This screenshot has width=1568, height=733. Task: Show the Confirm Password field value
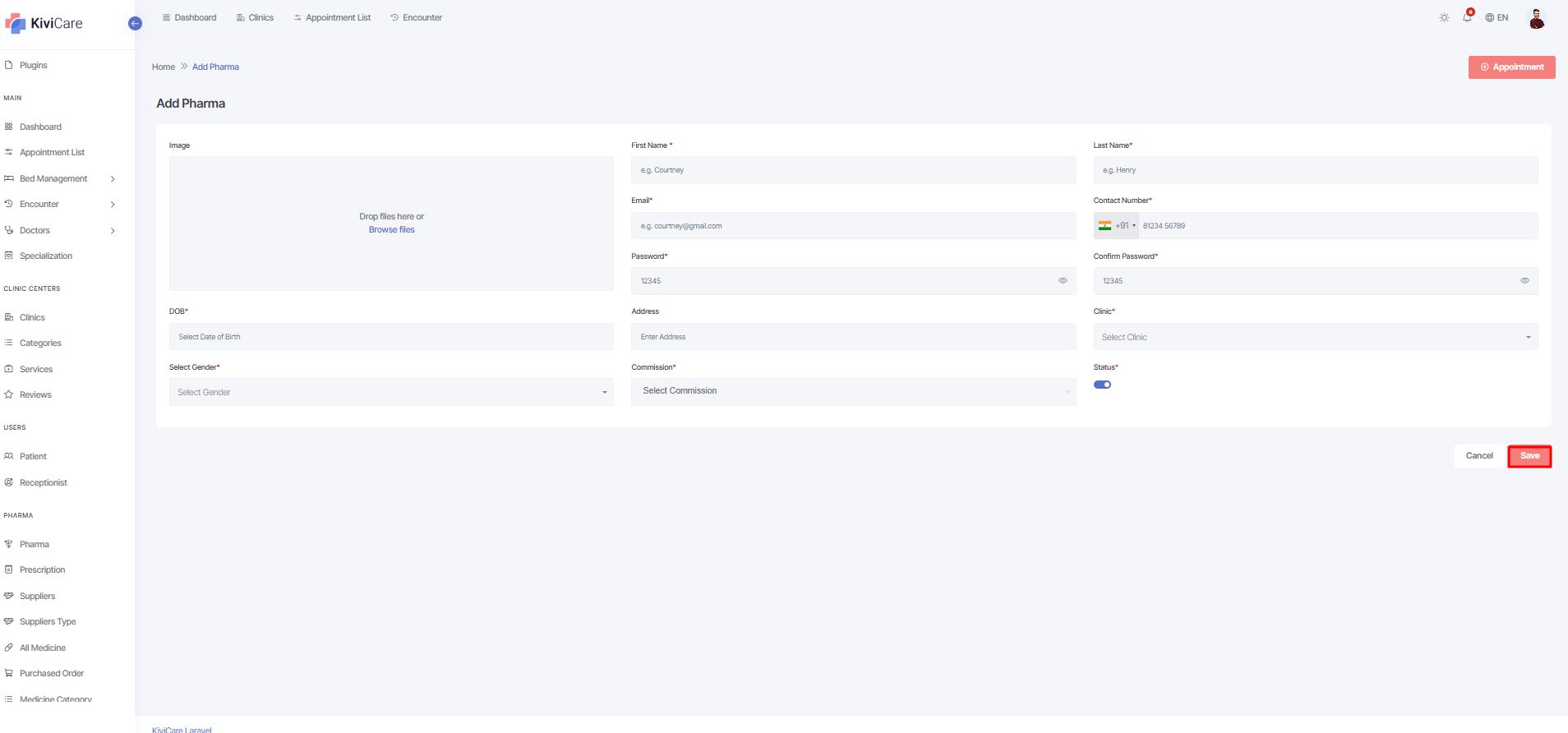point(1524,281)
